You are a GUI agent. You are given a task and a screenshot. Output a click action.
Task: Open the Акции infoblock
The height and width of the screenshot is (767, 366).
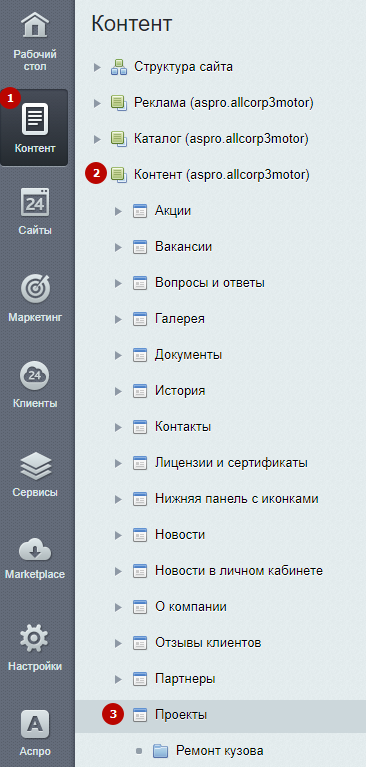click(x=173, y=211)
